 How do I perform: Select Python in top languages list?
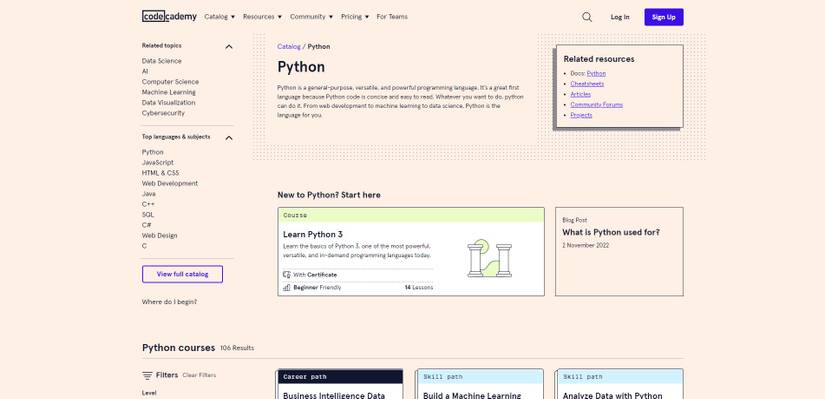coord(153,152)
